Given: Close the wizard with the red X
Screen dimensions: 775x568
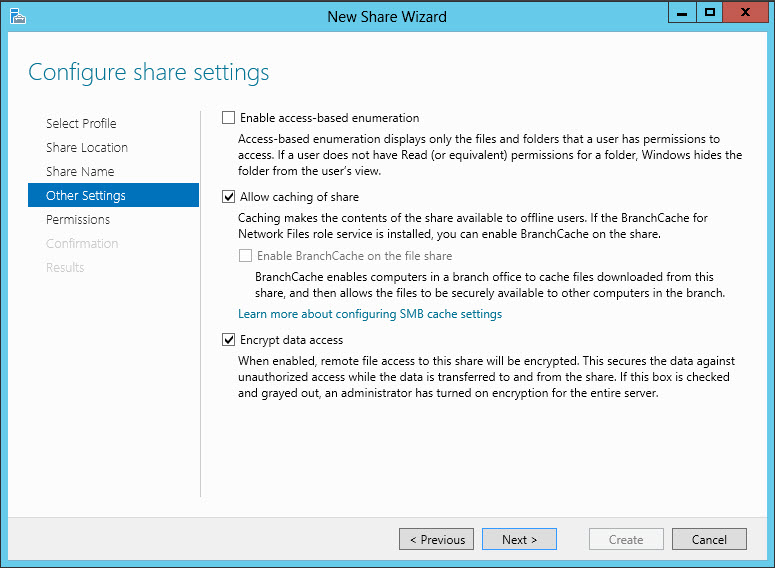Looking at the screenshot, I should 745,13.
